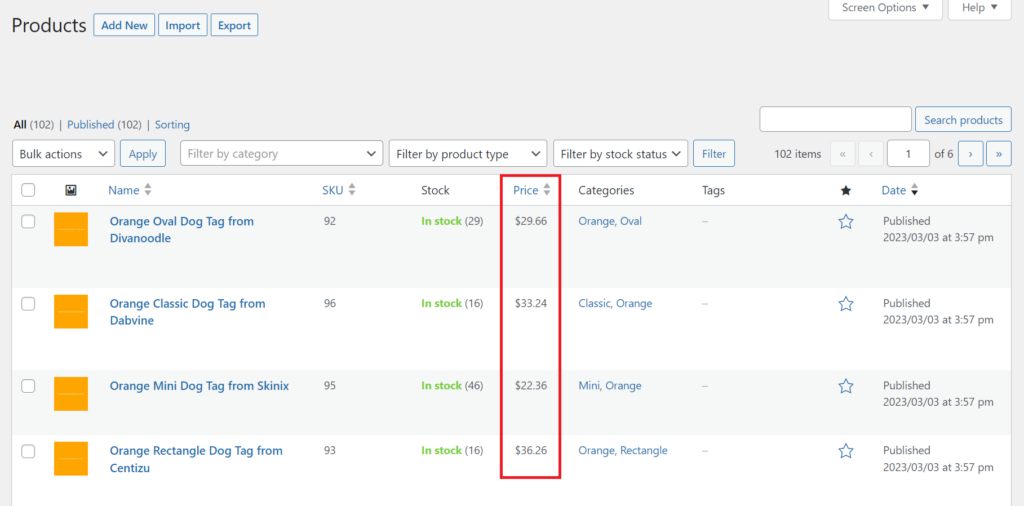Click the SKU value 95
Screen dimensions: 1024x506
coord(330,386)
